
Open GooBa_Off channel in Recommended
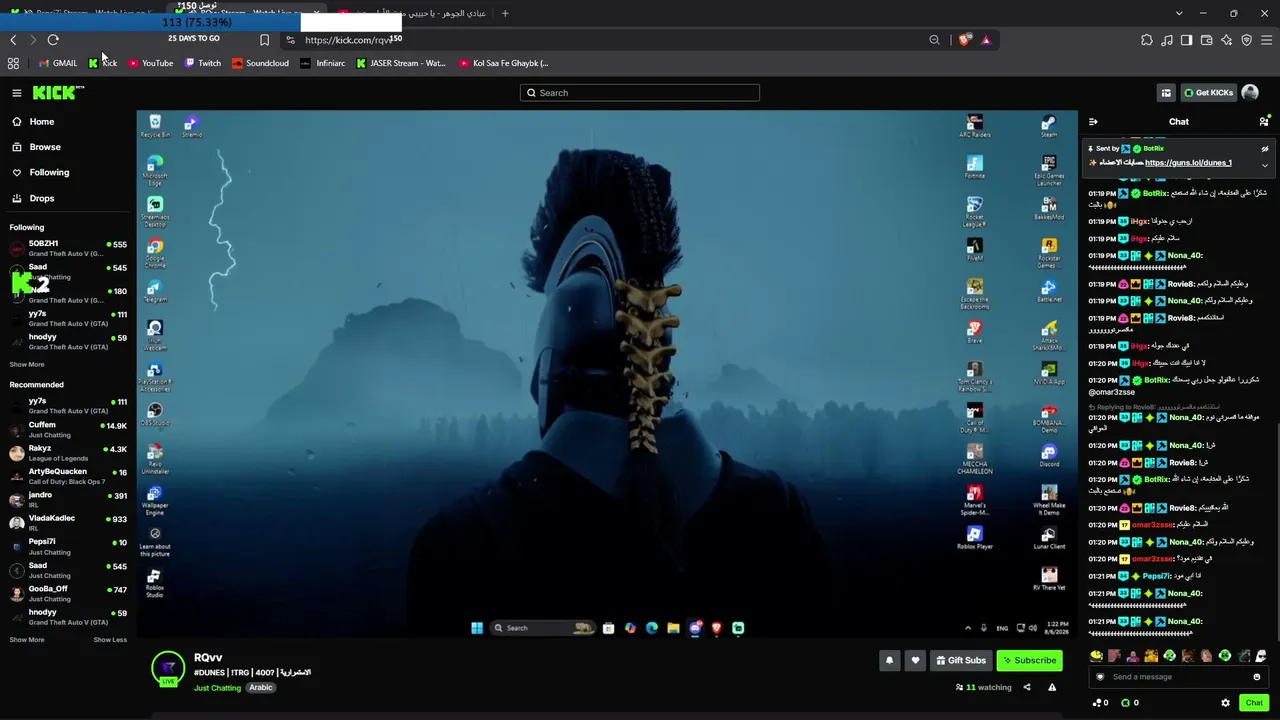[x=68, y=594]
